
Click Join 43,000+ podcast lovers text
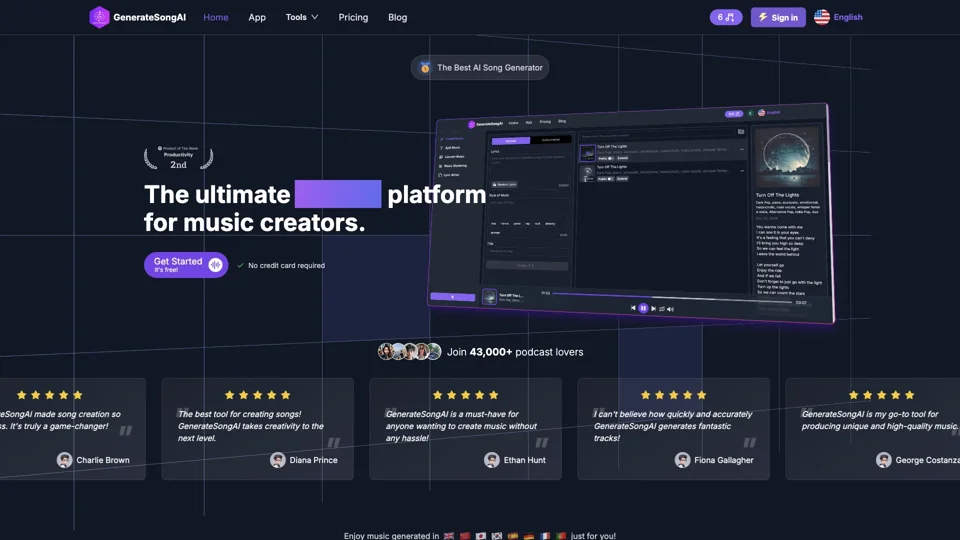(x=515, y=352)
